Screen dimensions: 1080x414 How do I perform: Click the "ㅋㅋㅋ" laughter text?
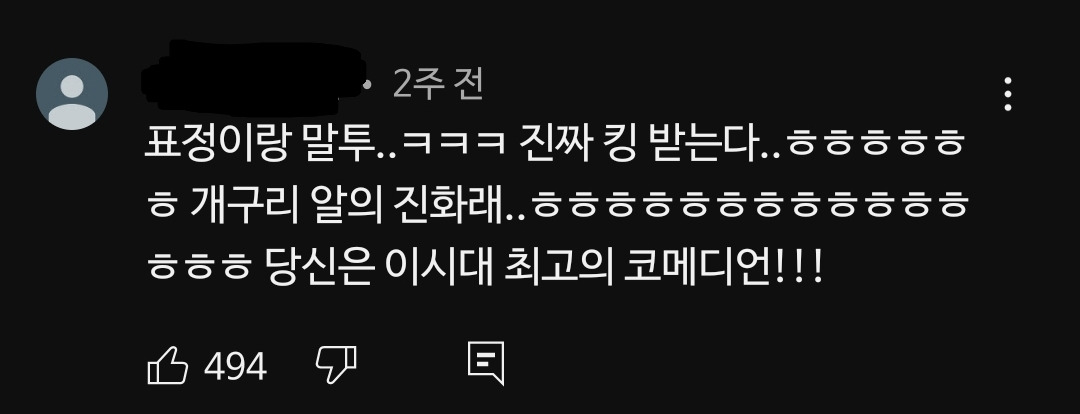[x=453, y=148]
